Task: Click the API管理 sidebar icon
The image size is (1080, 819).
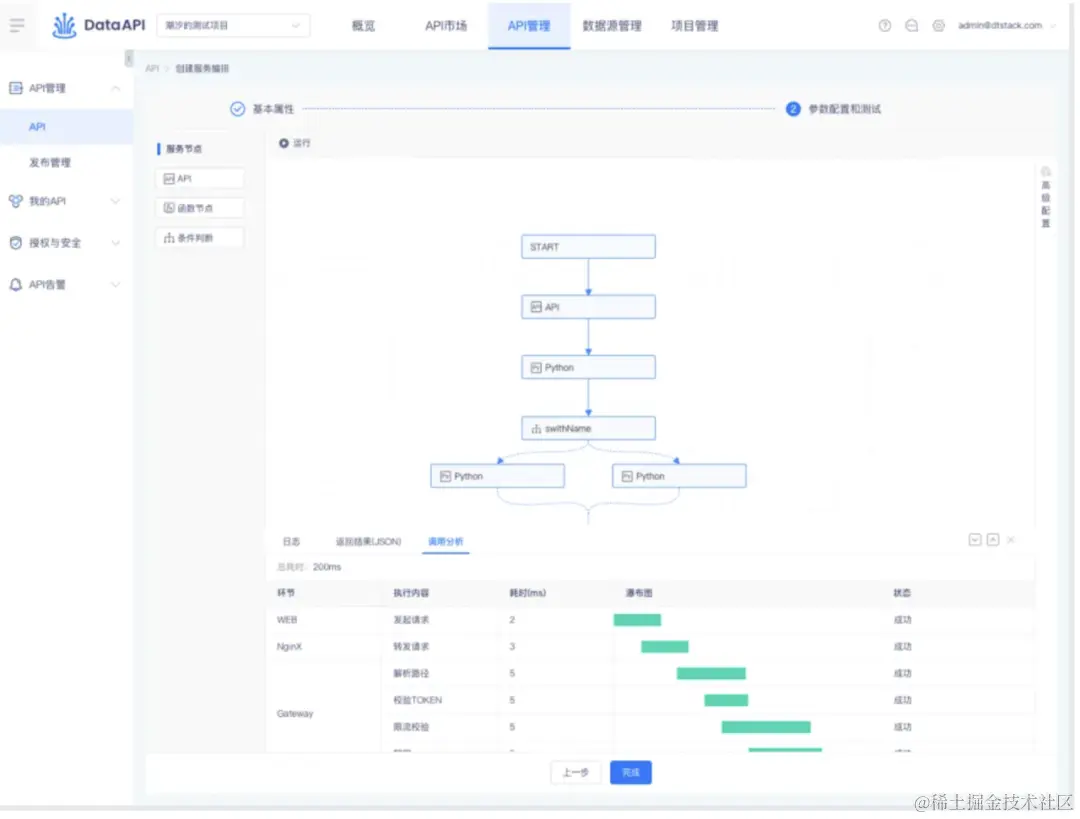Action: click(15, 88)
